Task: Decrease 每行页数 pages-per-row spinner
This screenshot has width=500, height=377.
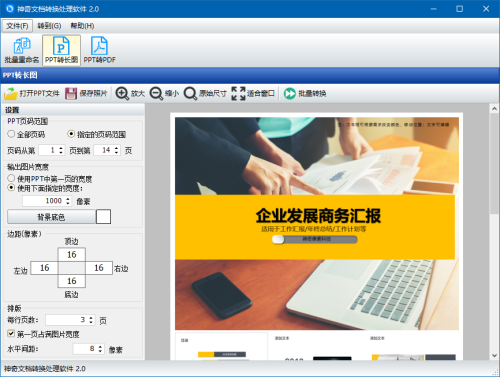Action: coord(91,322)
